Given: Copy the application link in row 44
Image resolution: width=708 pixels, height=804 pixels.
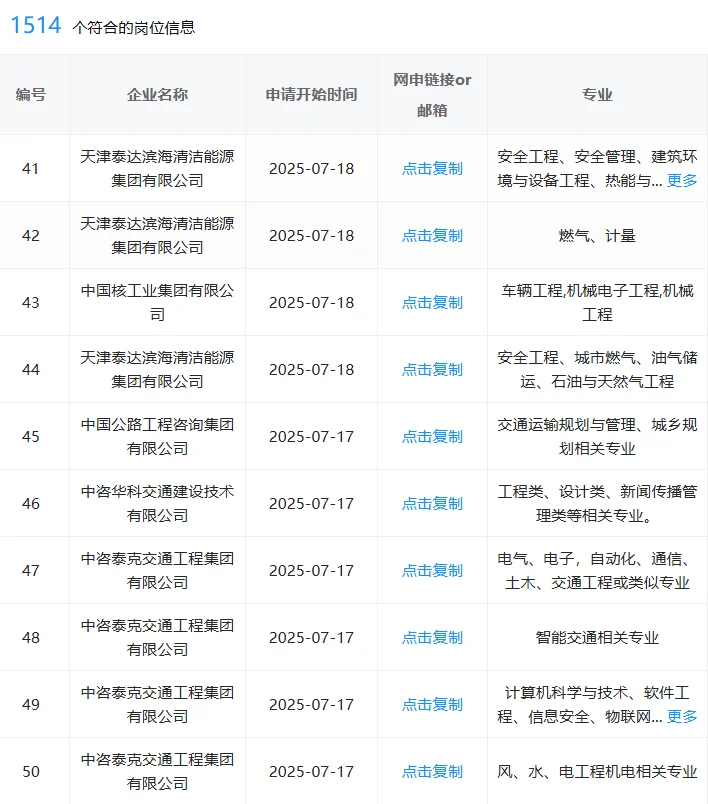Looking at the screenshot, I should click(x=432, y=370).
